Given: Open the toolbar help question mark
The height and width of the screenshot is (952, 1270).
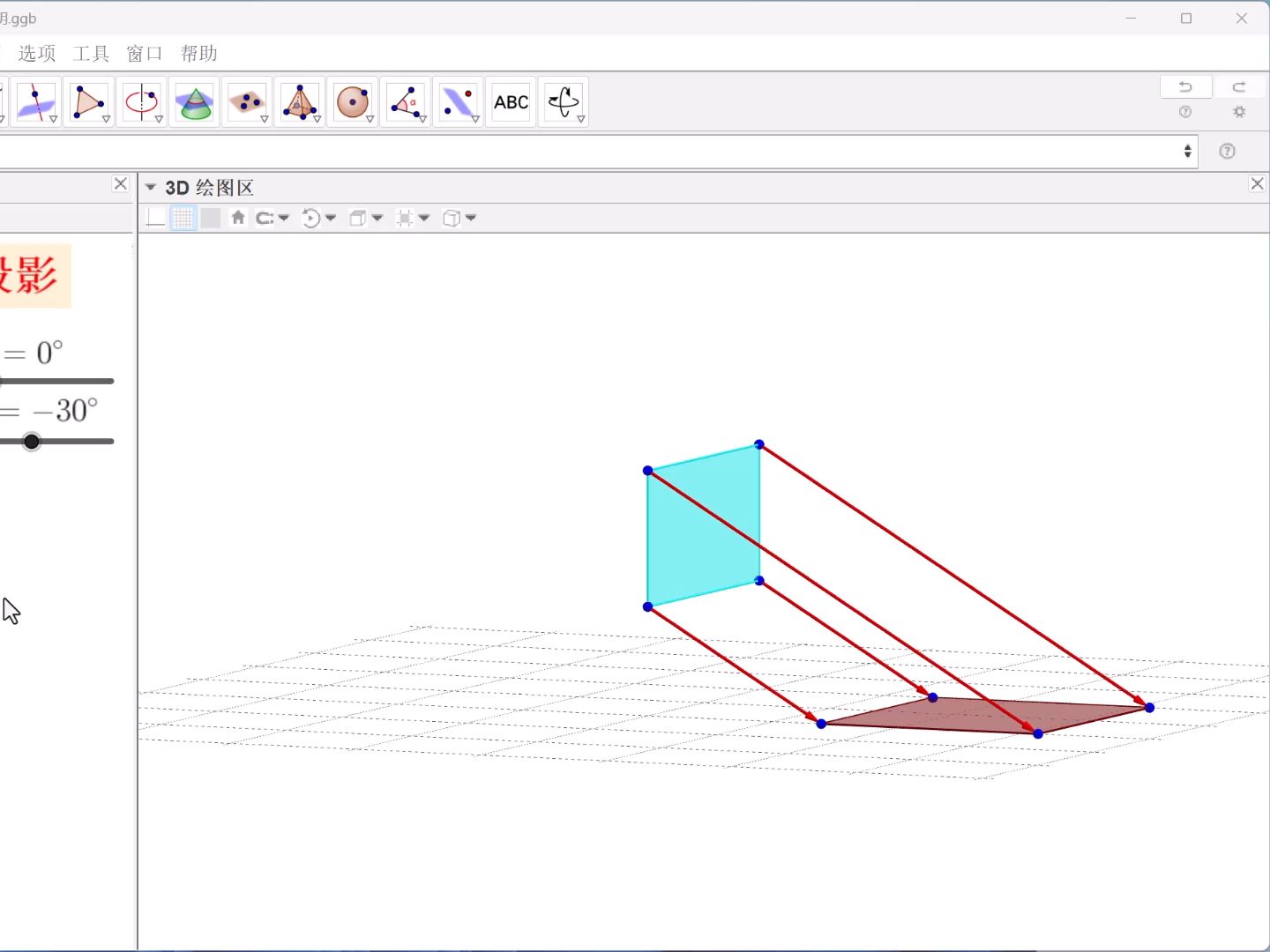Looking at the screenshot, I should point(1185,112).
